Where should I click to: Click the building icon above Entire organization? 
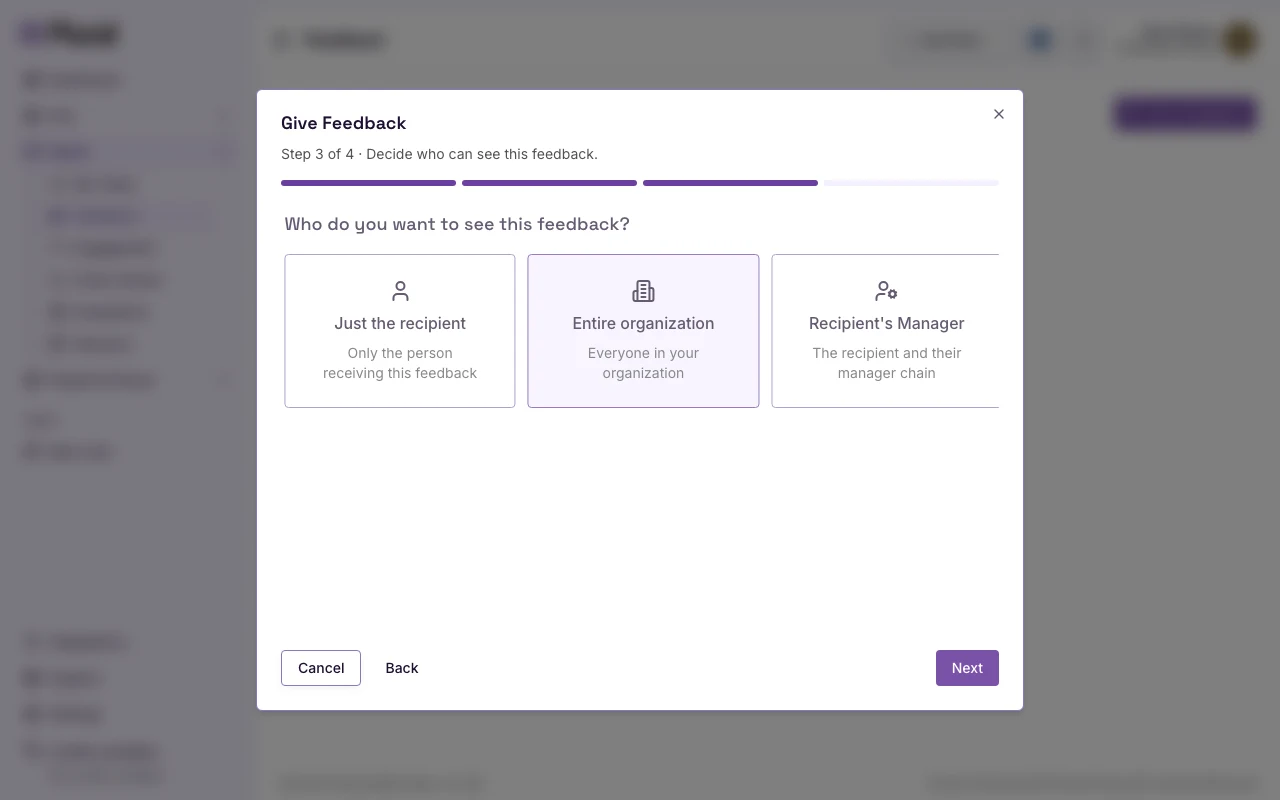point(643,291)
